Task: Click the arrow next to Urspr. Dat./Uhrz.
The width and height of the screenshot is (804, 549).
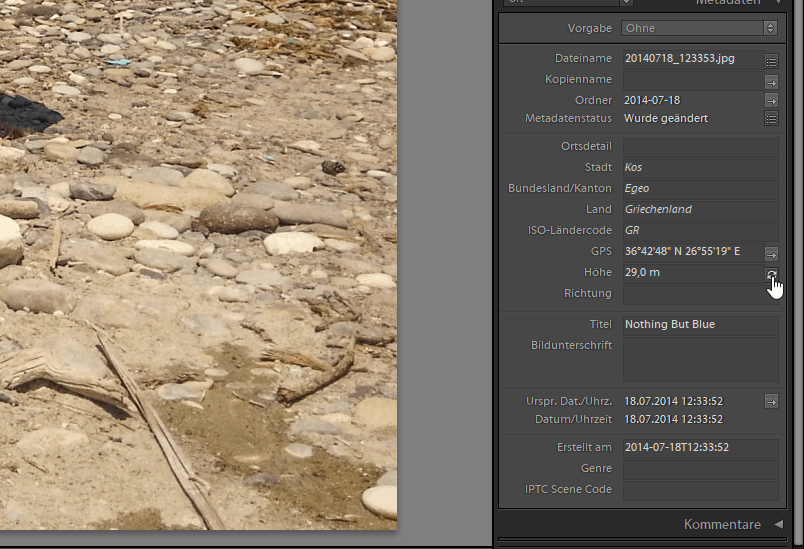Action: tap(771, 401)
